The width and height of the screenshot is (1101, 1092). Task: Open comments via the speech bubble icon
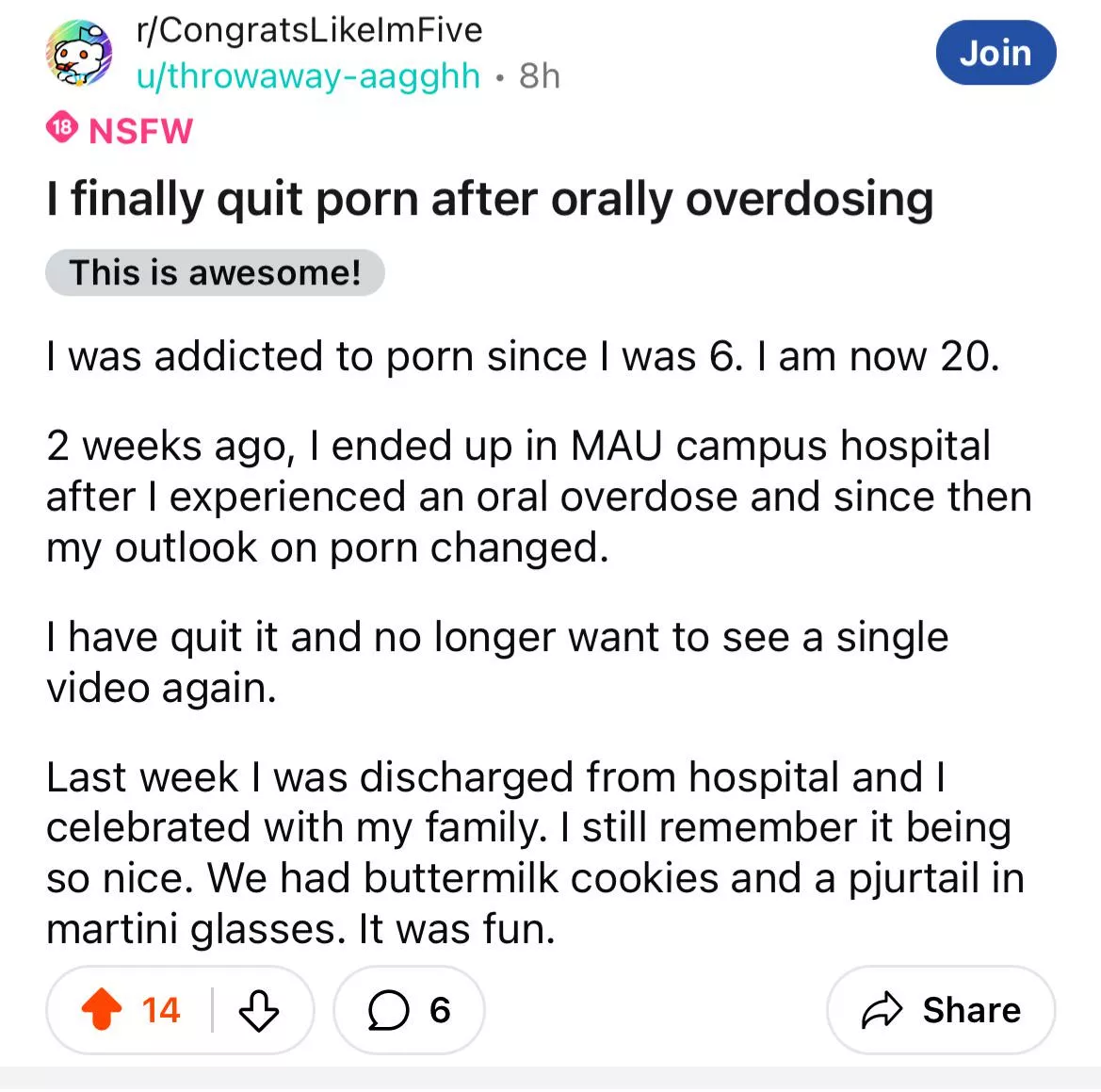point(388,1010)
